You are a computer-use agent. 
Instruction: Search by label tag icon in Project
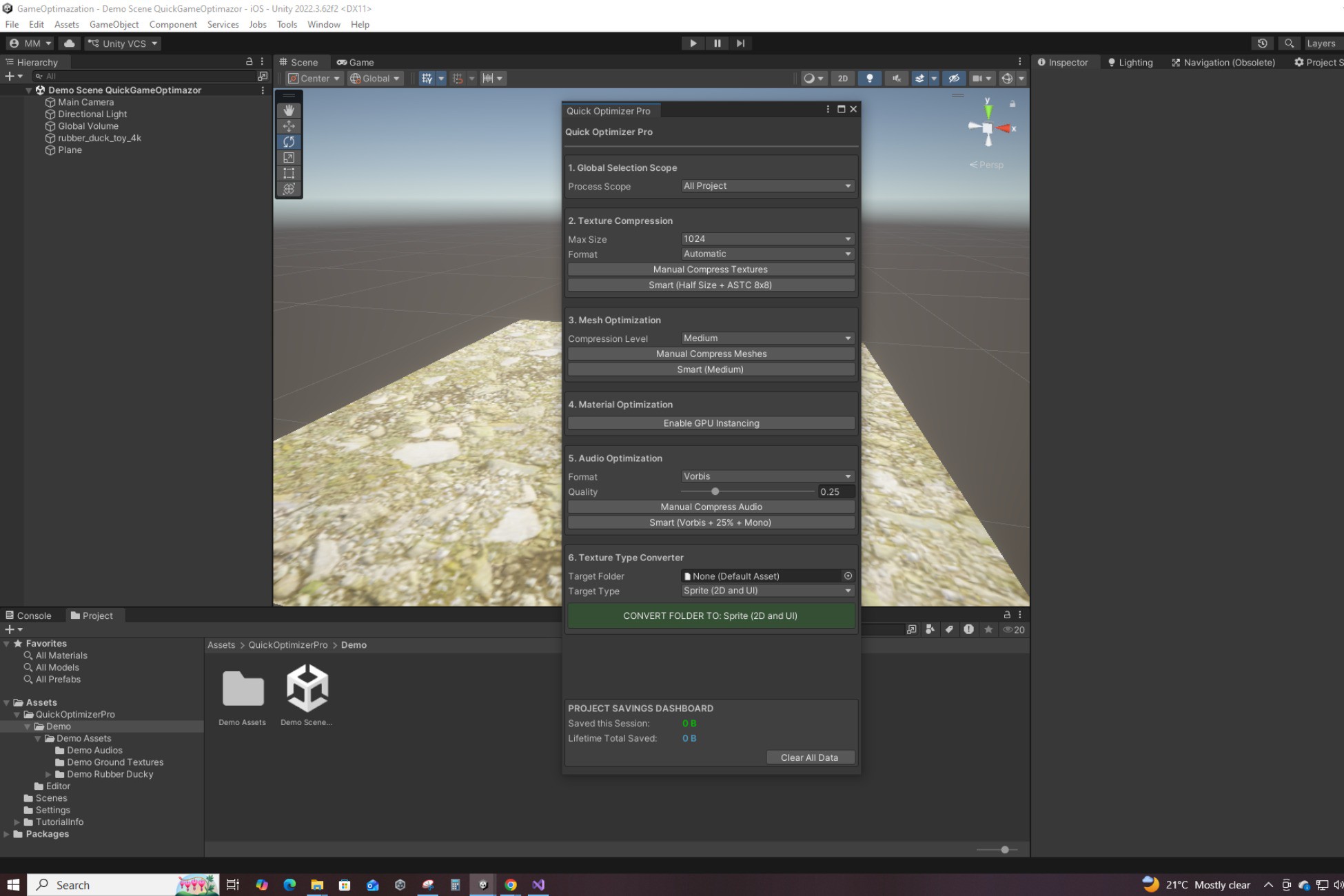tap(949, 629)
